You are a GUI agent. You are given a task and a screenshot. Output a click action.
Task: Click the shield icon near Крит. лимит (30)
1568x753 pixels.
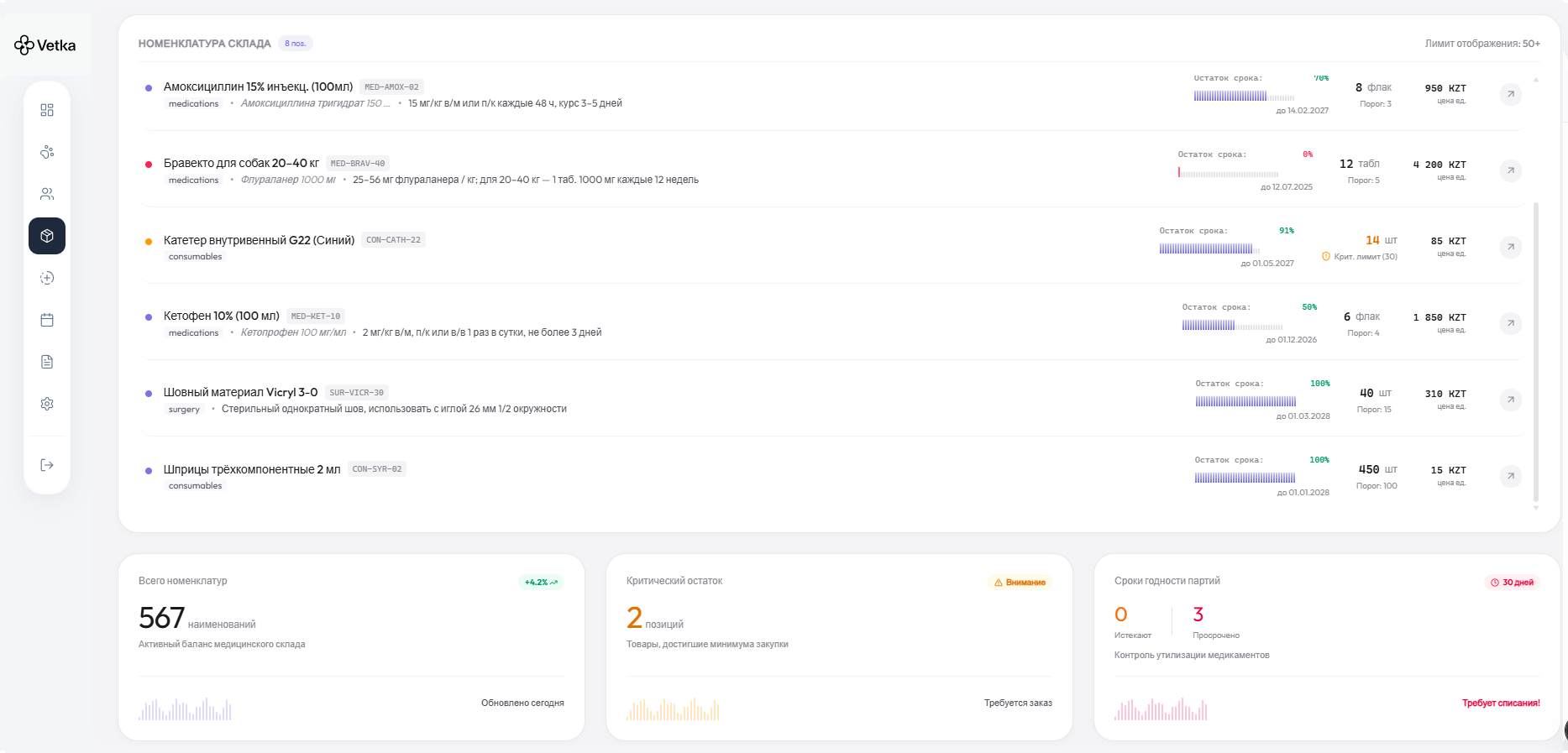tap(1325, 256)
